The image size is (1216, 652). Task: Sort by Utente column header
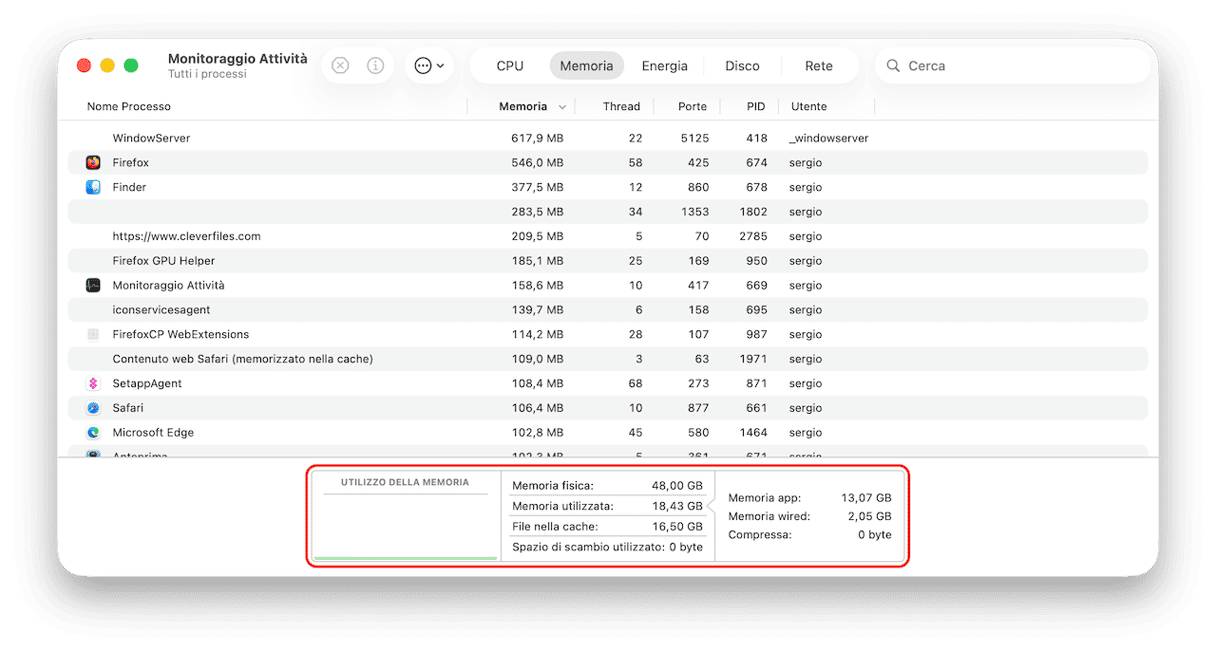pyautogui.click(x=809, y=106)
